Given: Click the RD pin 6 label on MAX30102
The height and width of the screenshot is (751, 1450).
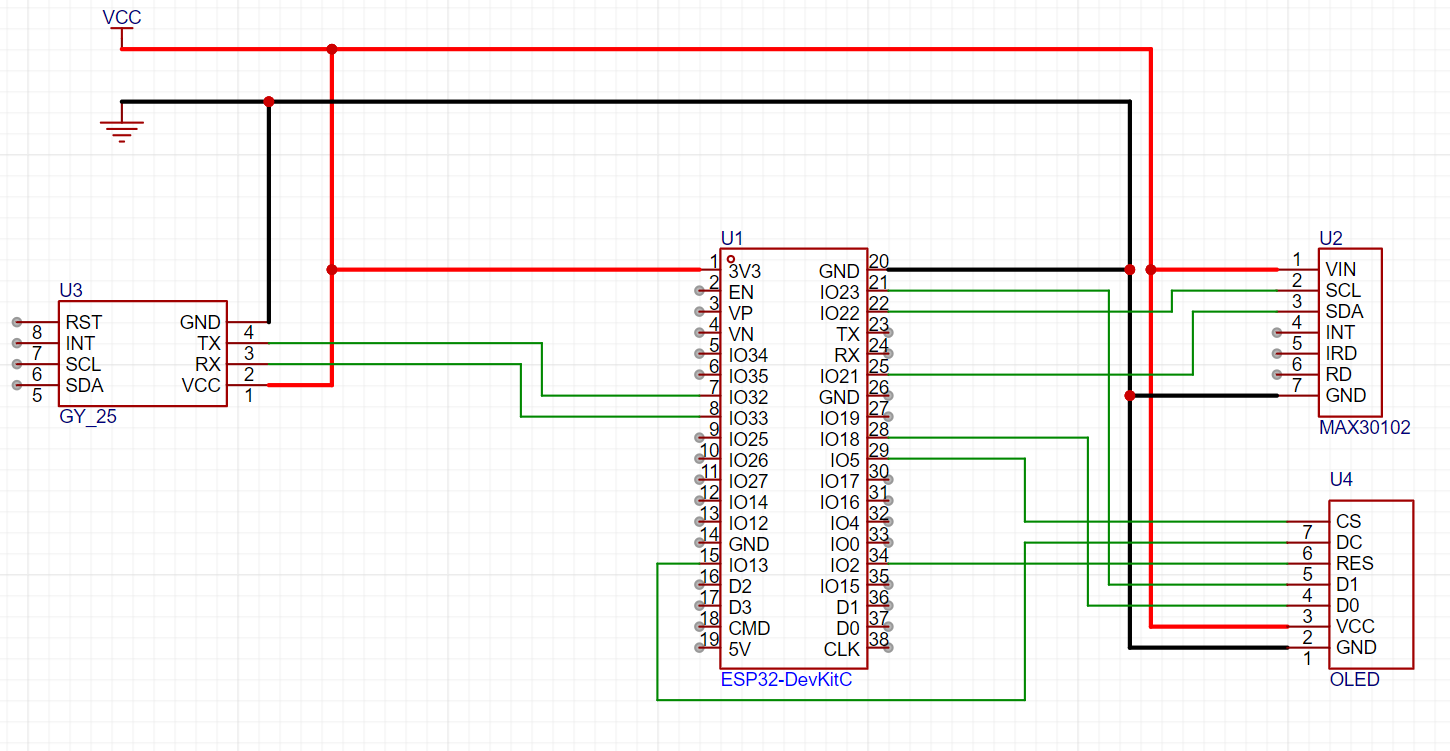Looking at the screenshot, I should point(1339,374).
